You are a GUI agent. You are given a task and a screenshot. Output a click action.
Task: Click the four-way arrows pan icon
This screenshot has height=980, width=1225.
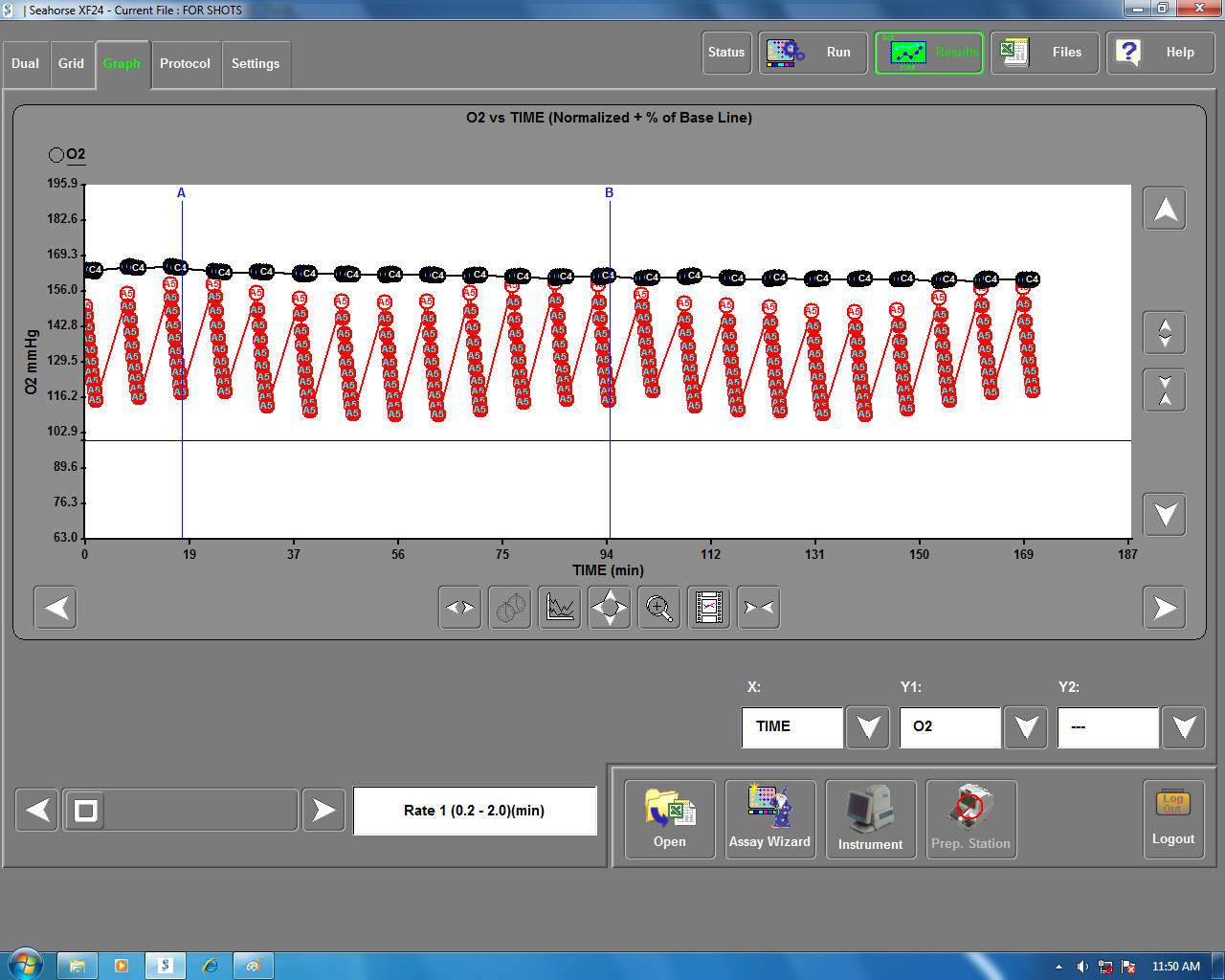[x=610, y=608]
